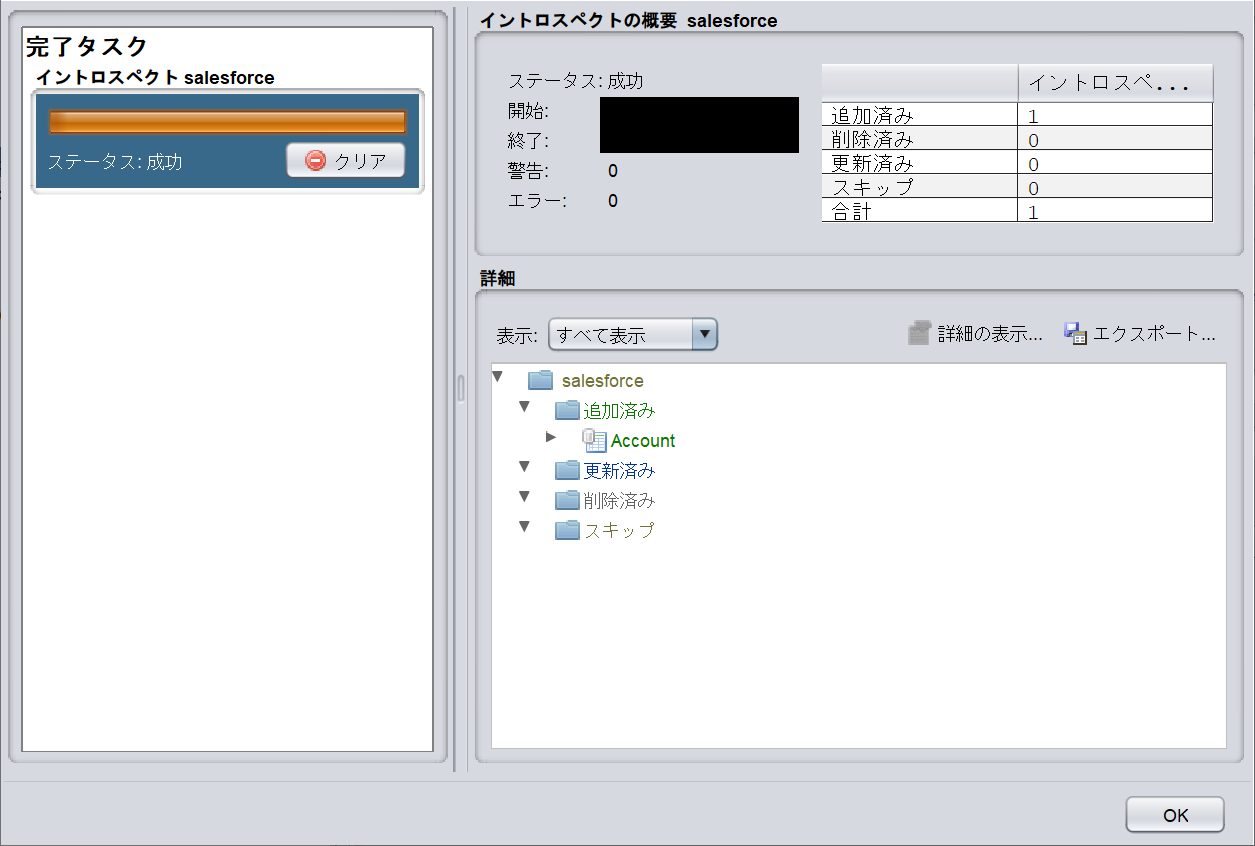Viewport: 1255px width, 846px height.
Task: Open the 表示 すべて表示 dropdown
Action: pos(633,335)
